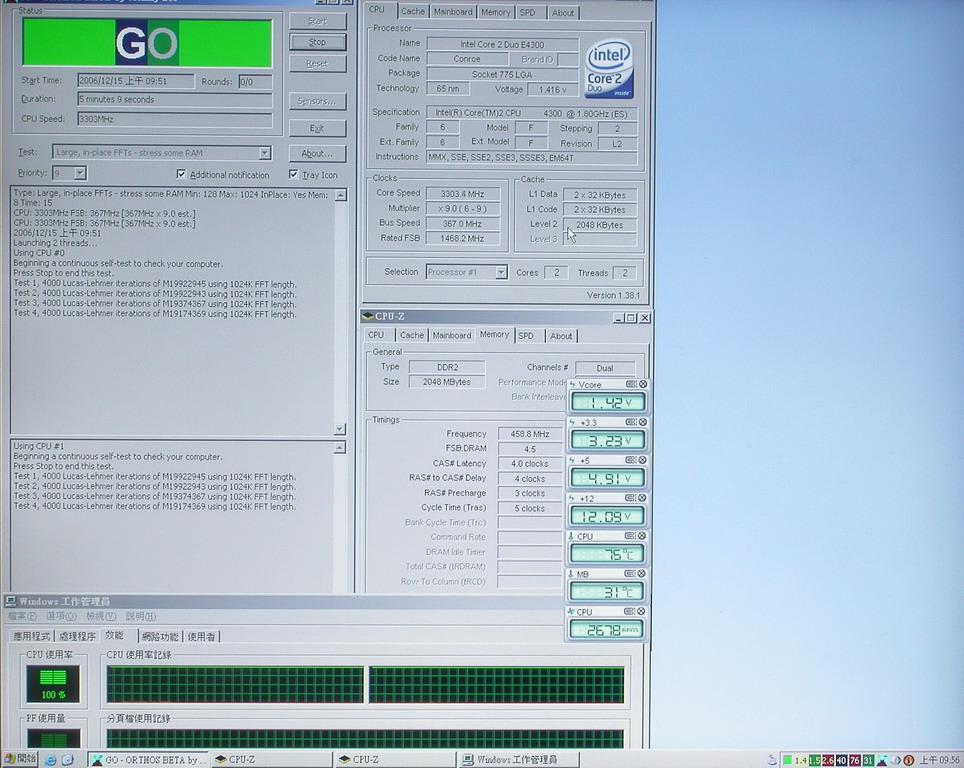Open the 檢視(V) menu in Task Manager
Screen dimensions: 964x768
click(x=101, y=616)
